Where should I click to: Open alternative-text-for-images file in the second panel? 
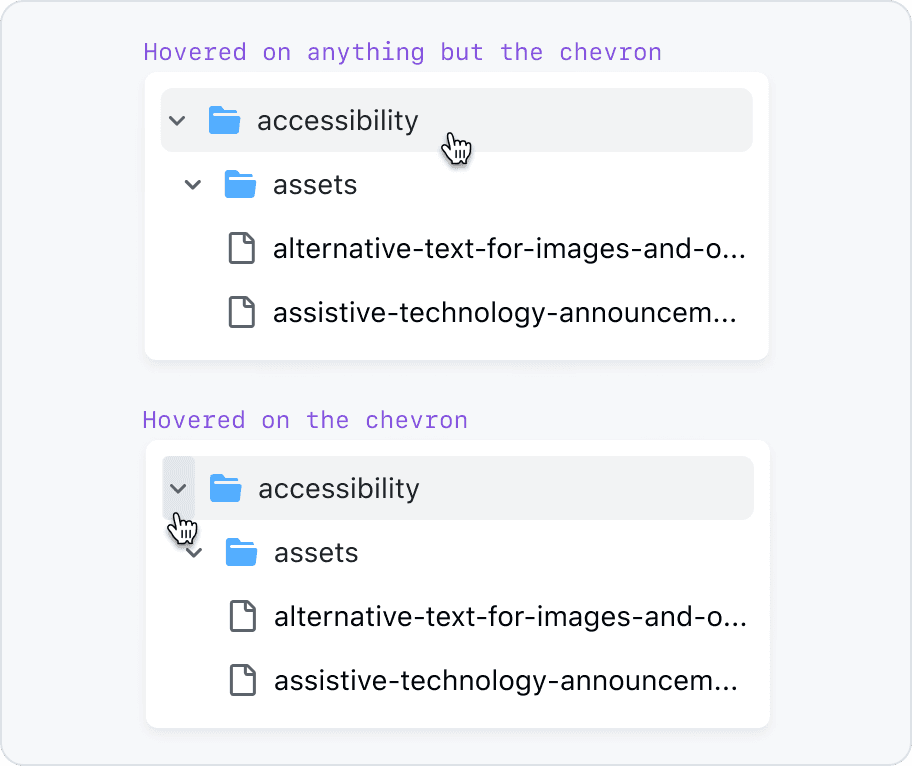point(509,617)
